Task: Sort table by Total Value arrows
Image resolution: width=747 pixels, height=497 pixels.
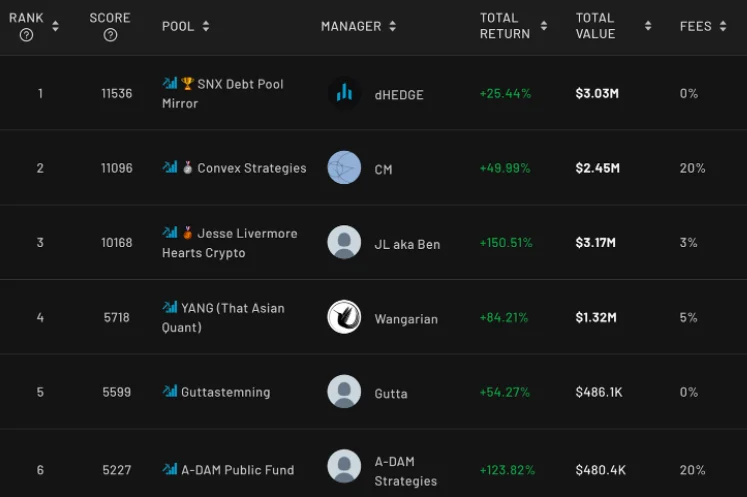Action: click(x=647, y=26)
